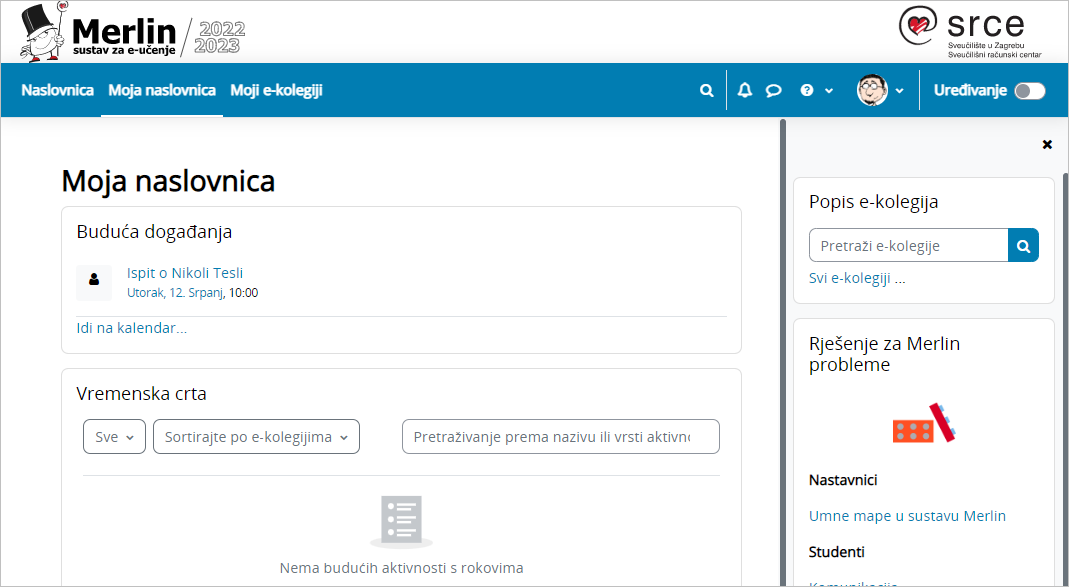Open Umne mape u sustavu Merlin link
The width and height of the screenshot is (1069, 587).
(907, 516)
